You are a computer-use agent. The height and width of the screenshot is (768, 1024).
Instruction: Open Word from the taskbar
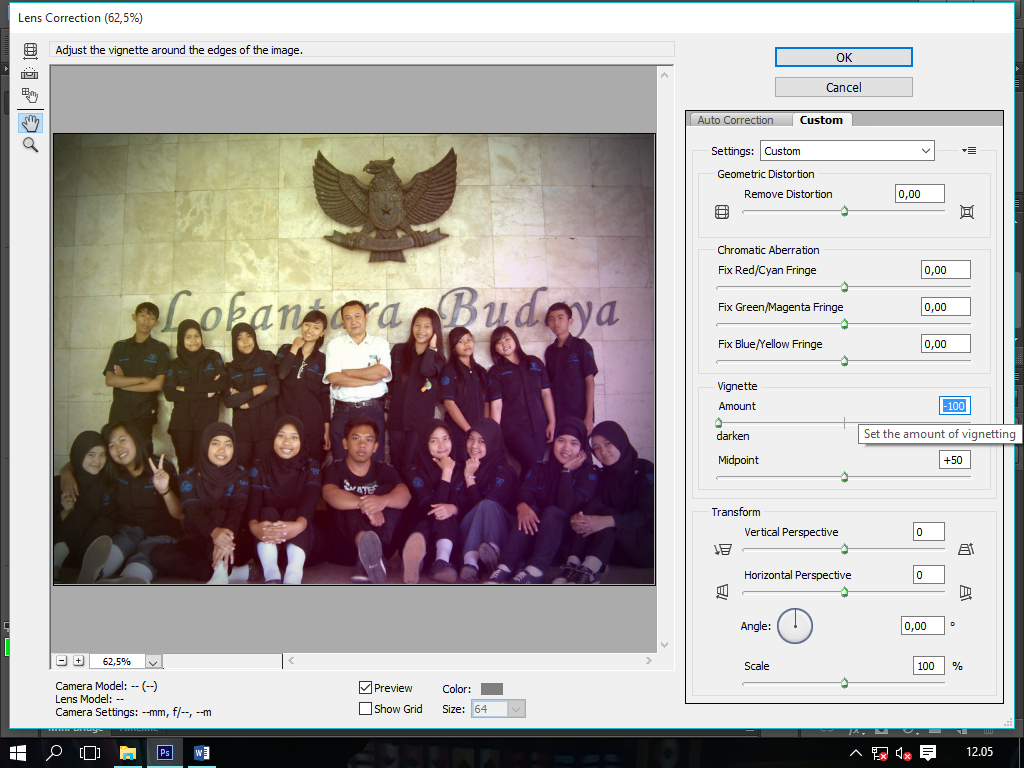coord(201,752)
